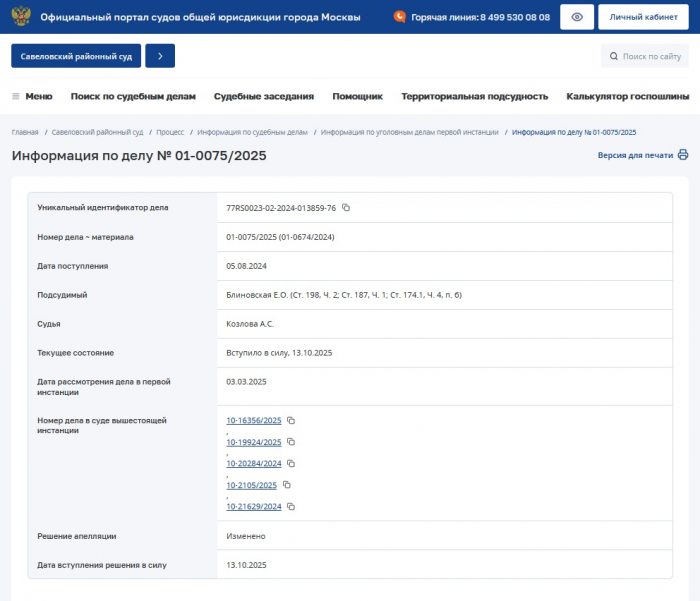
Task: Click the printer icon
Action: pos(683,155)
